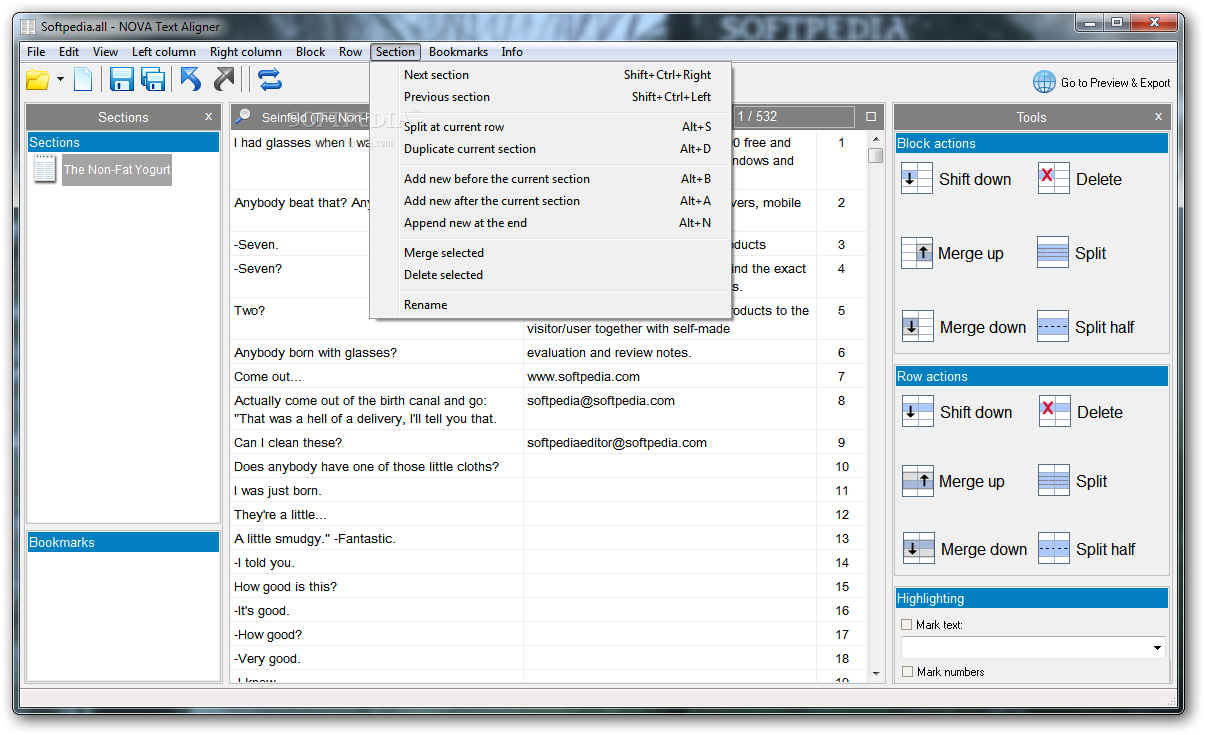Select row 9 cell 'Can I clean these?'
The width and height of the screenshot is (1205, 735).
(377, 443)
